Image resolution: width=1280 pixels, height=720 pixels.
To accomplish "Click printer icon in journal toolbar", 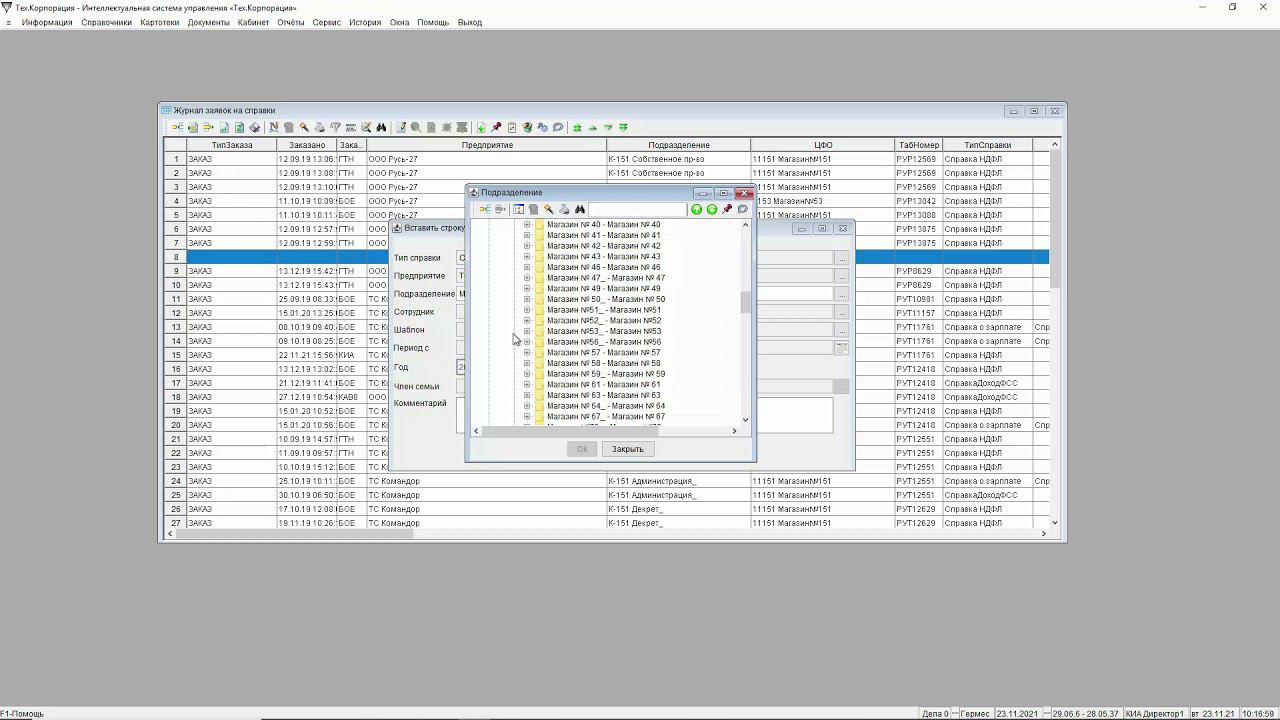I will (x=319, y=128).
